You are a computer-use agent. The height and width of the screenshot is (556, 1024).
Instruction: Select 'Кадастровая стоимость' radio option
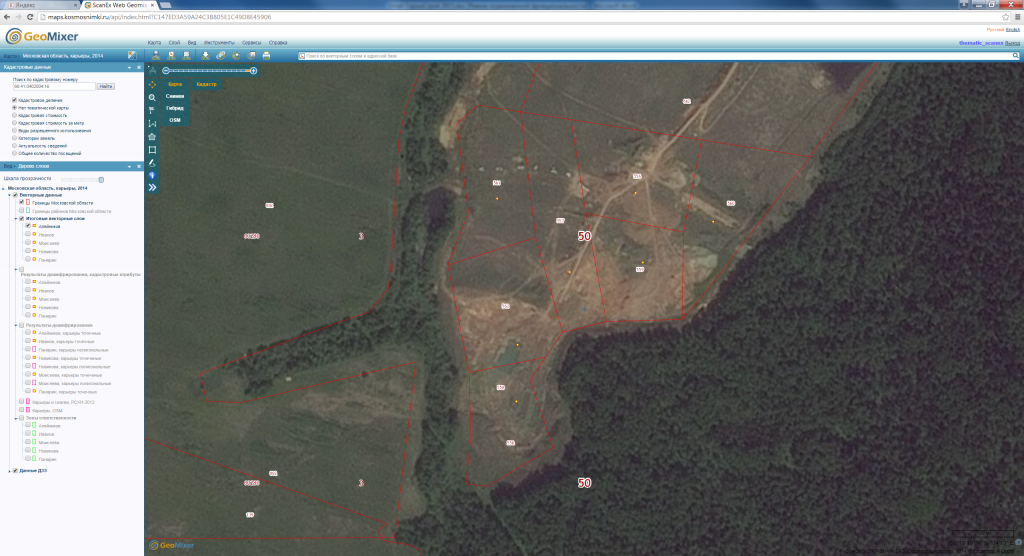14,115
